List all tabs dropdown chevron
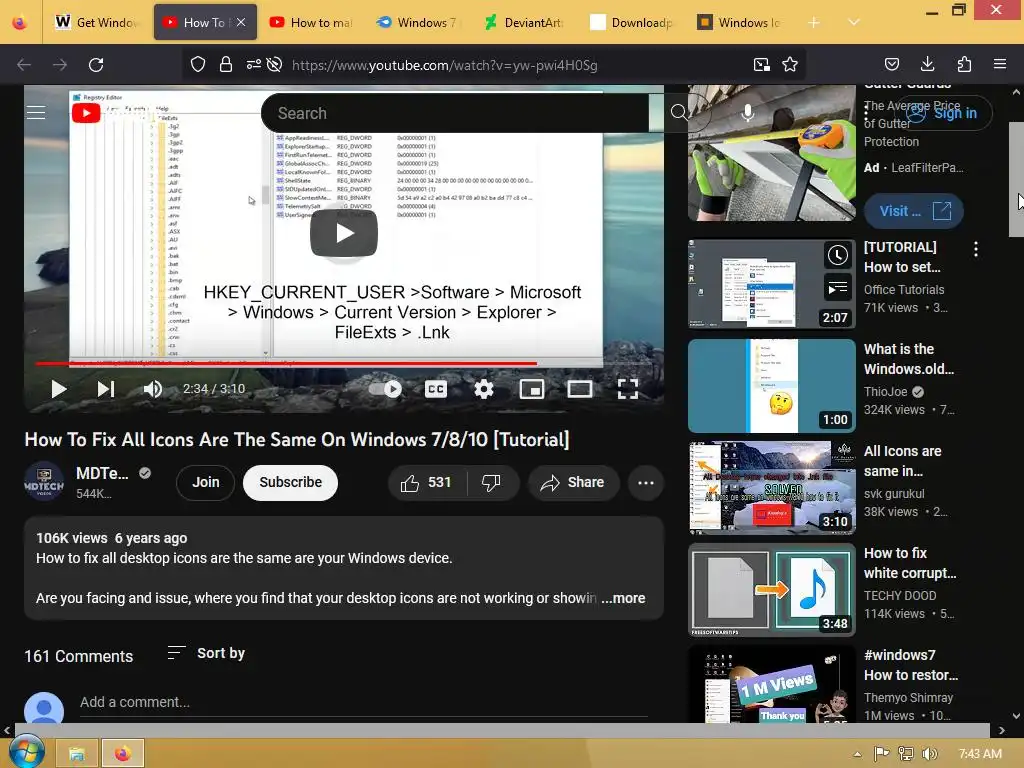 pos(854,23)
